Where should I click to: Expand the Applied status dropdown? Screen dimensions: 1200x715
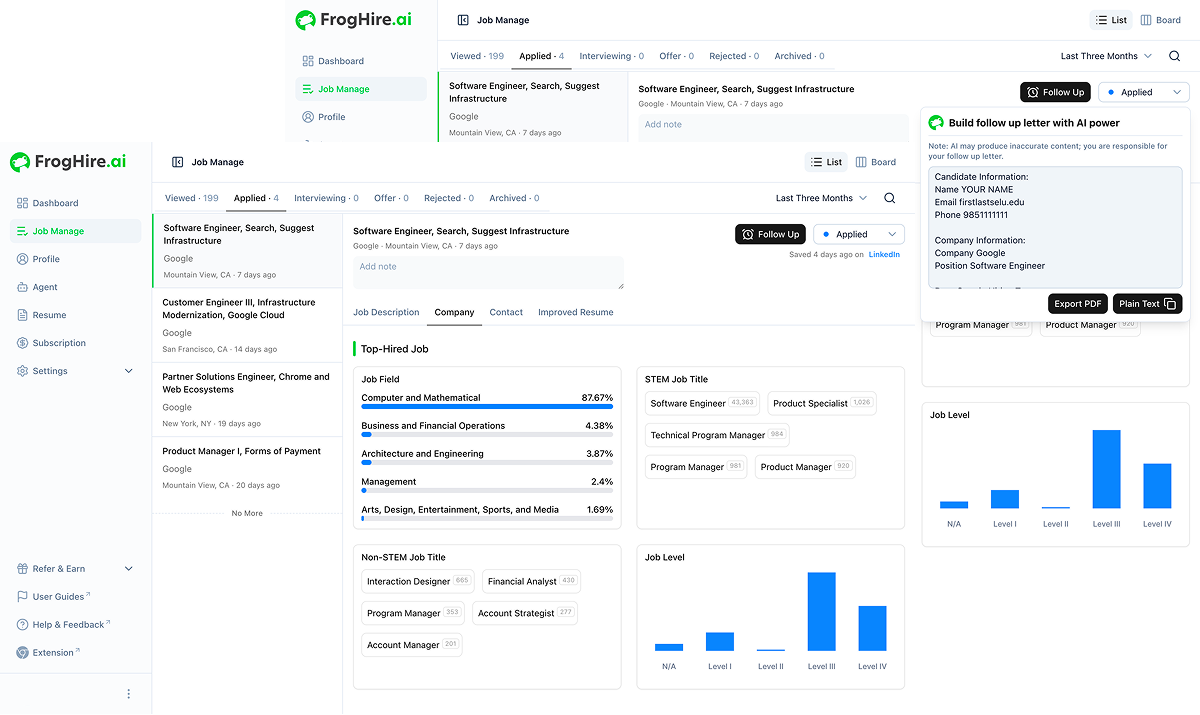858,233
